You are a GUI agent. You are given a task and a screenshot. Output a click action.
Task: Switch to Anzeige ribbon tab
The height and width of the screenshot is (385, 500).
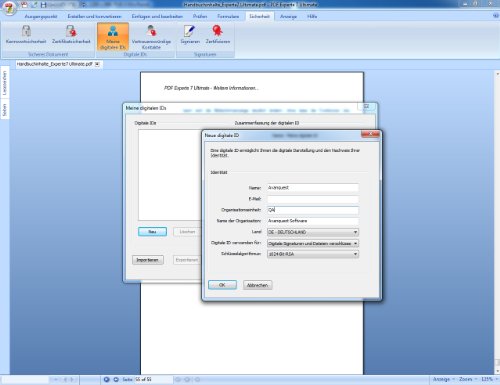click(288, 16)
